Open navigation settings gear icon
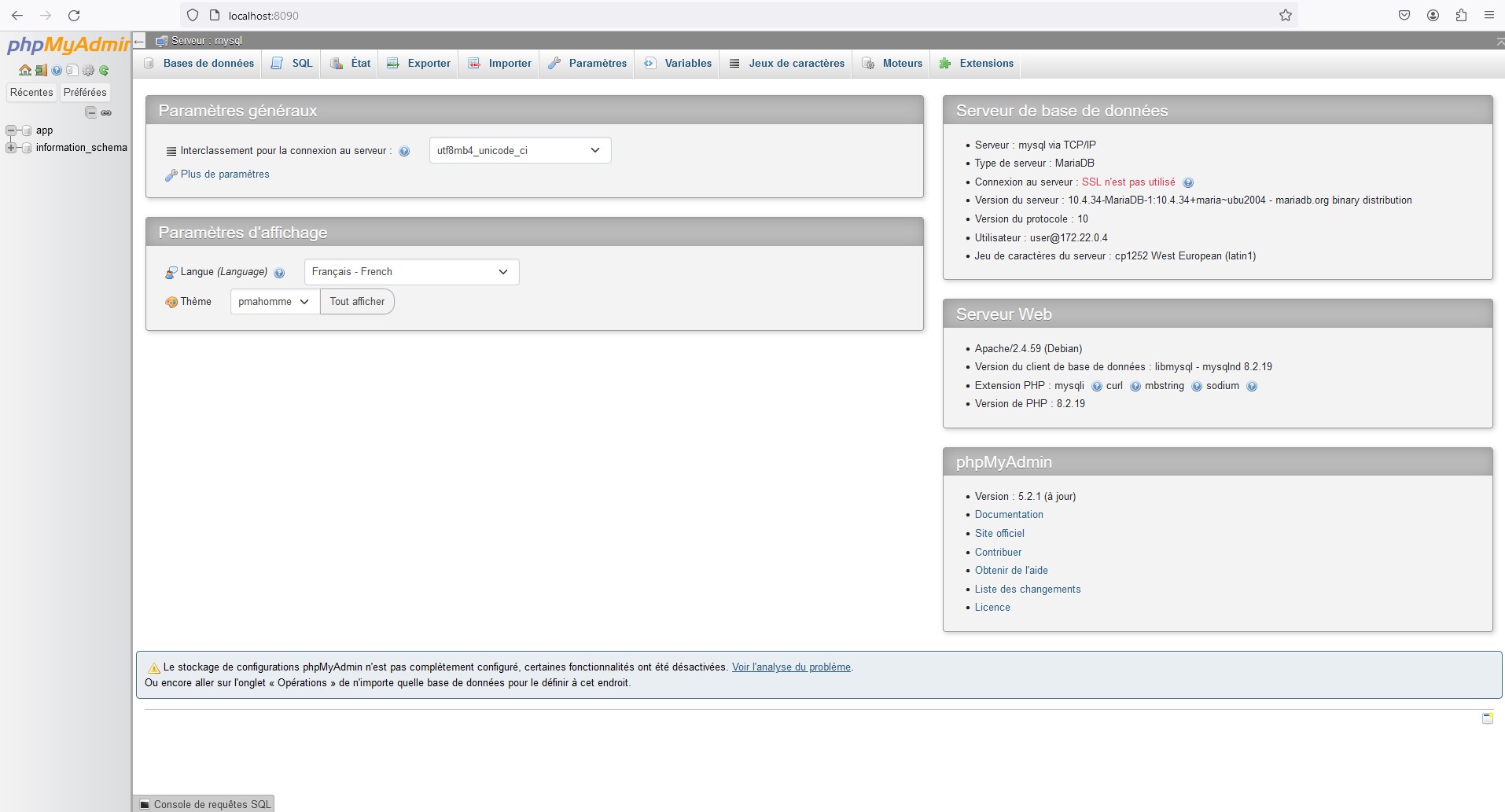Screen dimensions: 1505x812 [x=88, y=70]
